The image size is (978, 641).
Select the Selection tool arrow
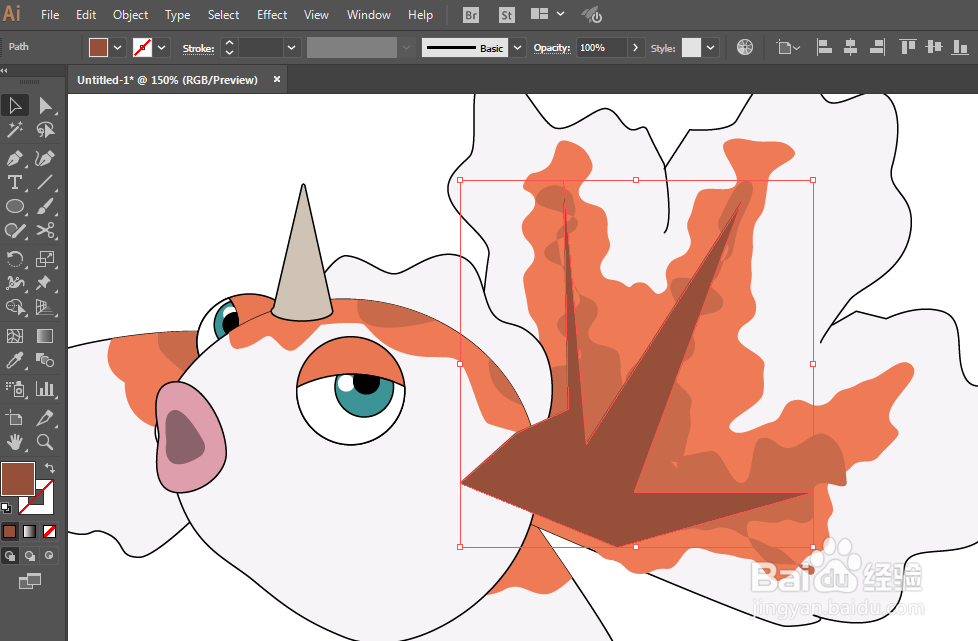15,105
